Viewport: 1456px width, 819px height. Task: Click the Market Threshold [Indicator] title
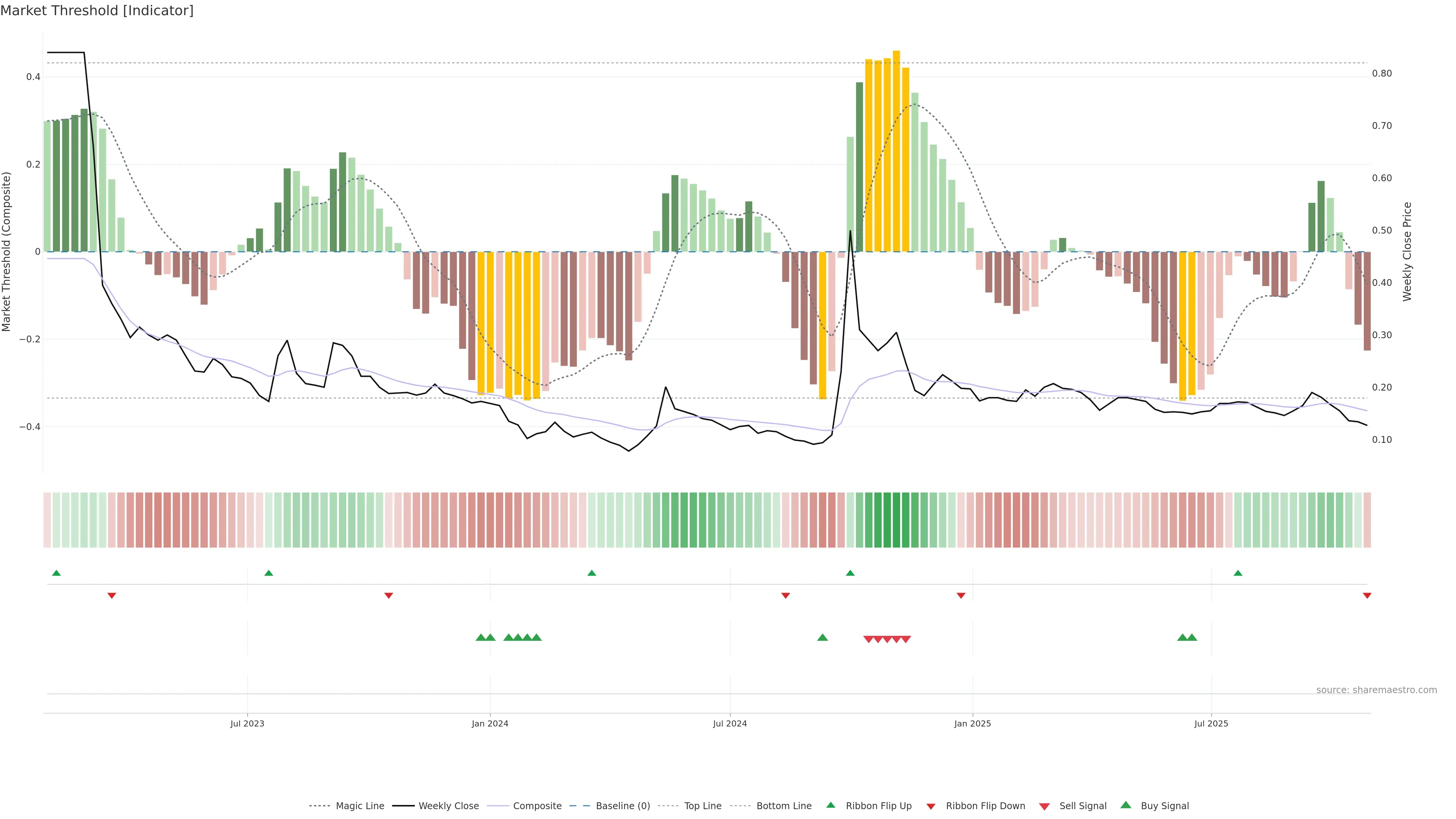pos(97,11)
